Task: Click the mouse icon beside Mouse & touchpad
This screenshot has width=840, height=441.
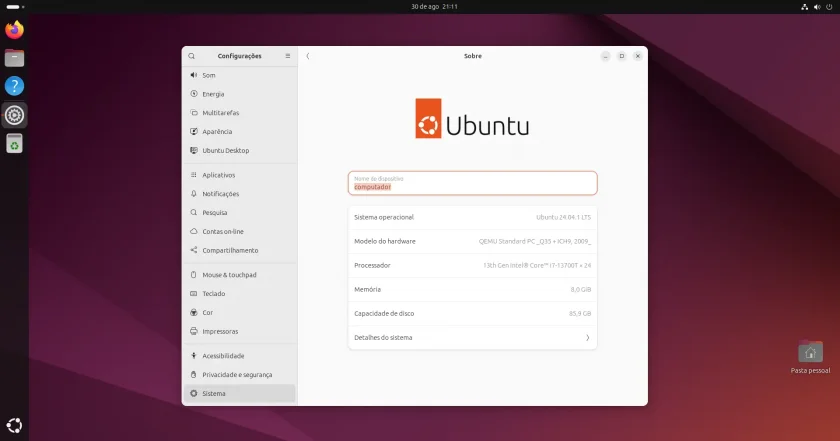Action: [194, 274]
